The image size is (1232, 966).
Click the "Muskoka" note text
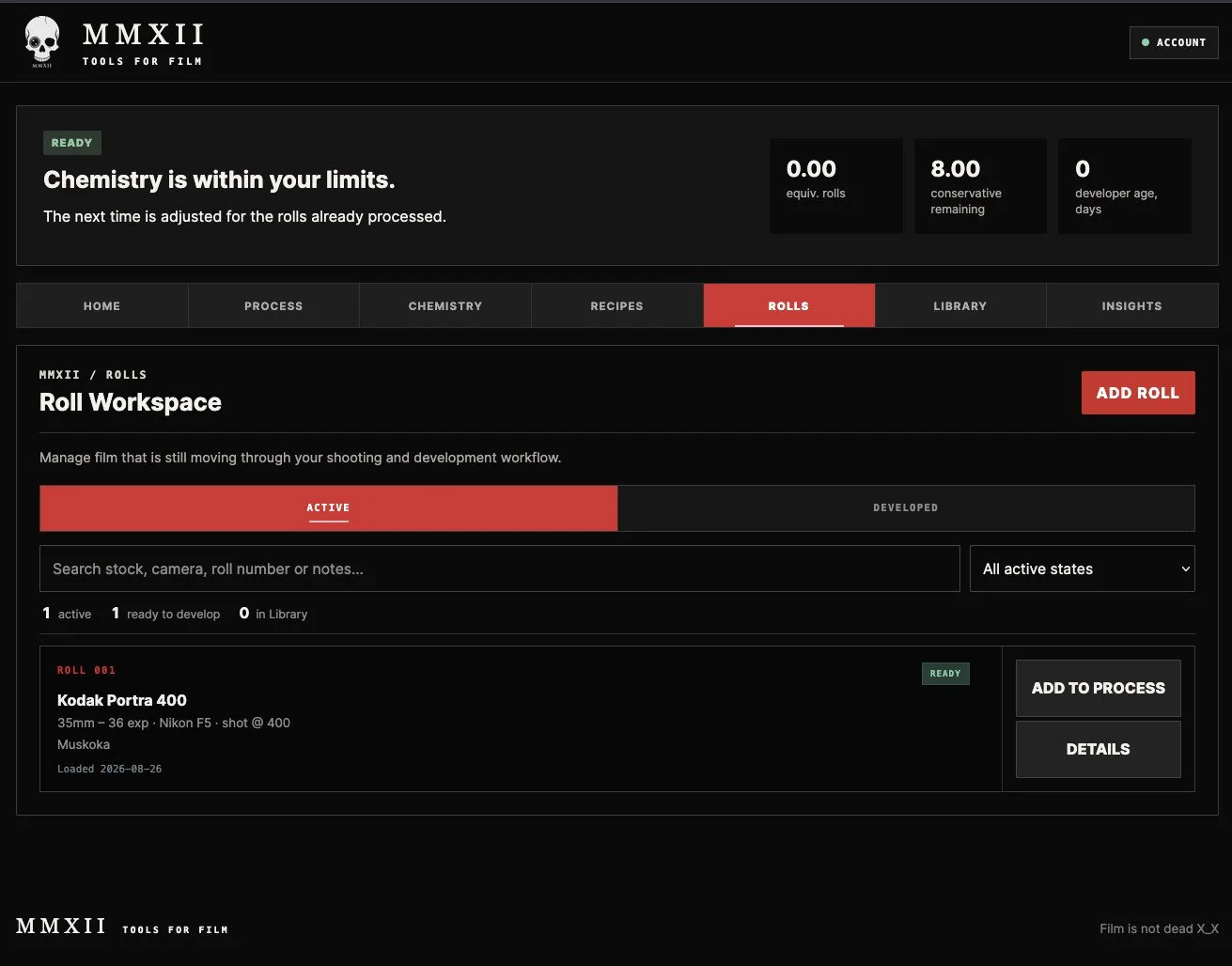click(84, 744)
